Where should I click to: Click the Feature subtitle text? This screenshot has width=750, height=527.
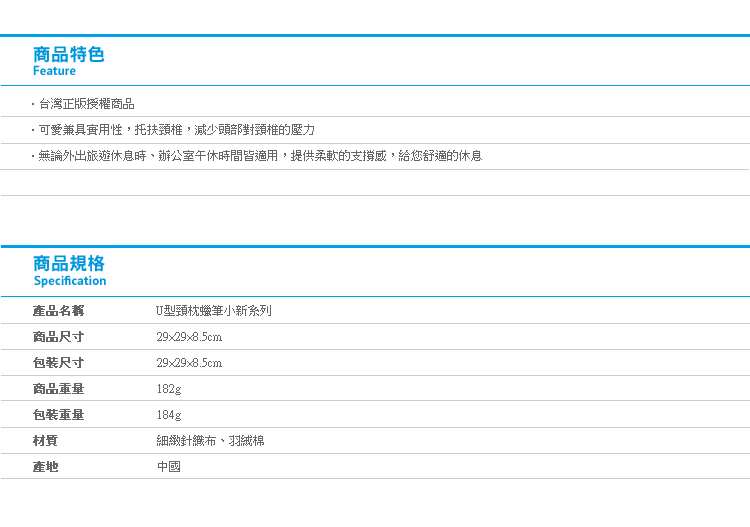point(54,71)
